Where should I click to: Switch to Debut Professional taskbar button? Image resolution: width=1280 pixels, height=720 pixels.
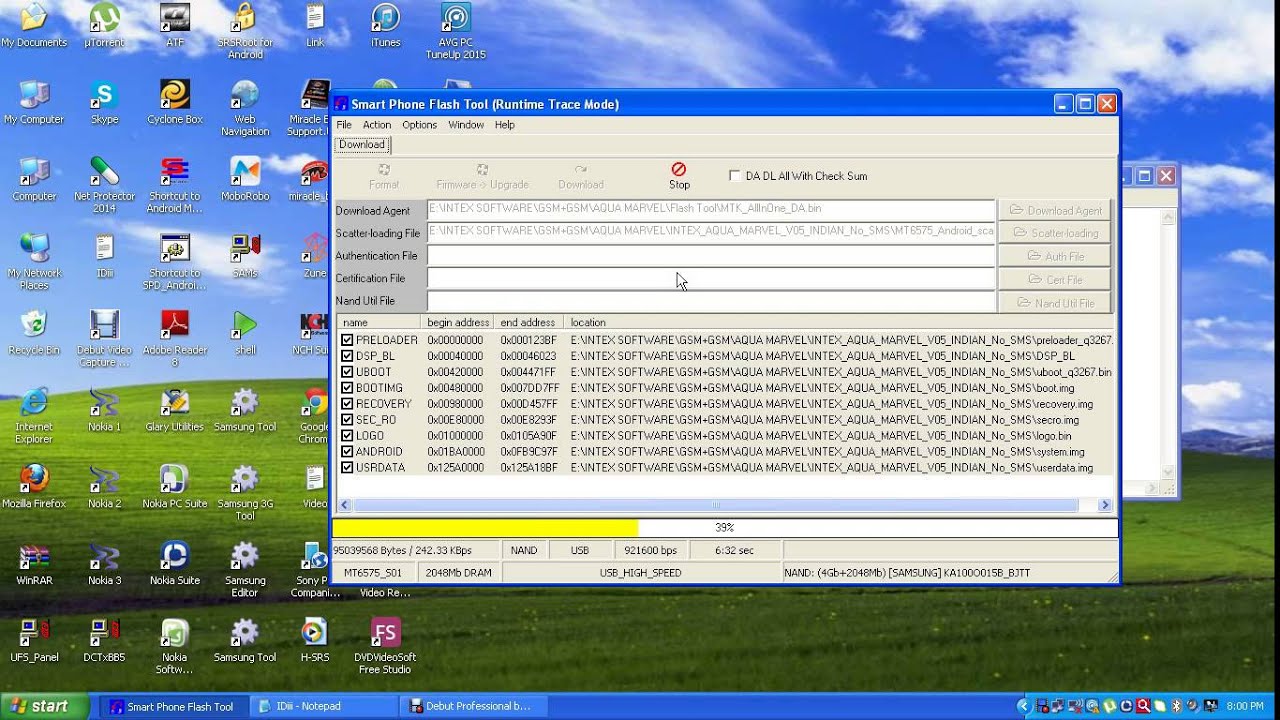click(x=475, y=706)
